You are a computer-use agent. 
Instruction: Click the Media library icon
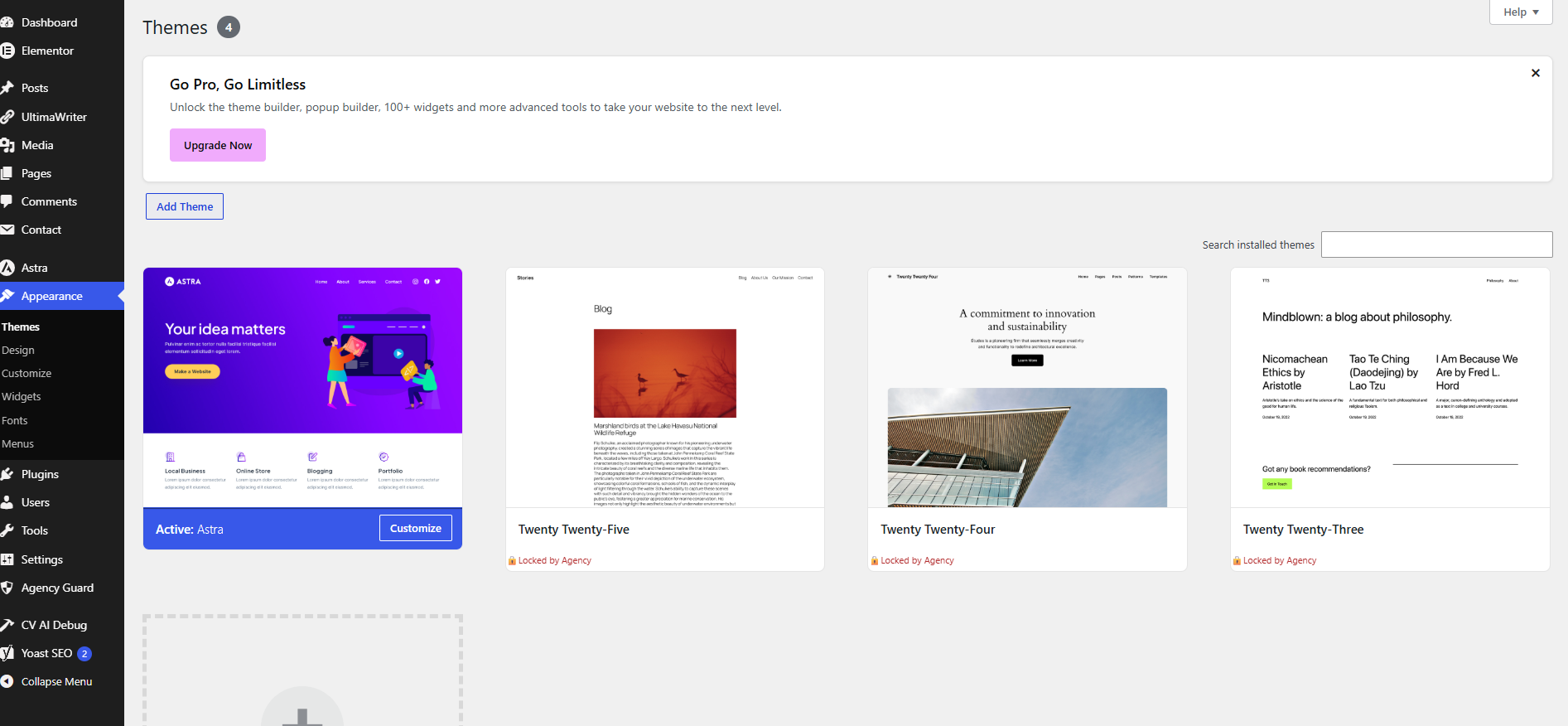[7, 145]
